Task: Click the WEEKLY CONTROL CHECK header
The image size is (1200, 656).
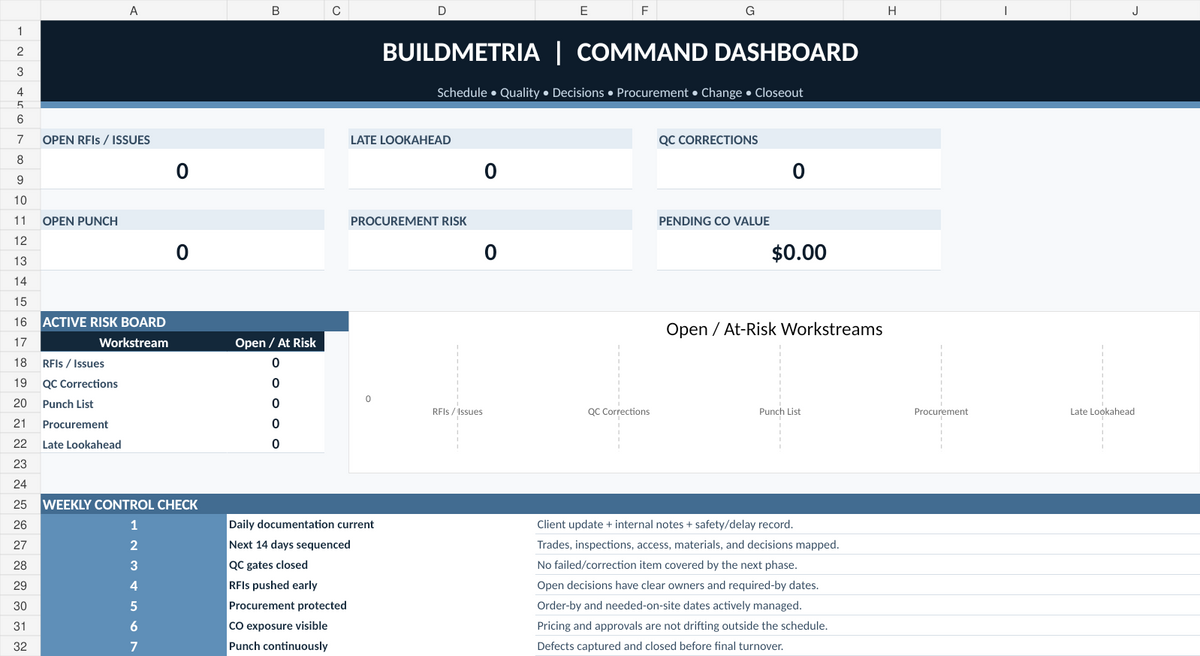Action: [x=620, y=504]
